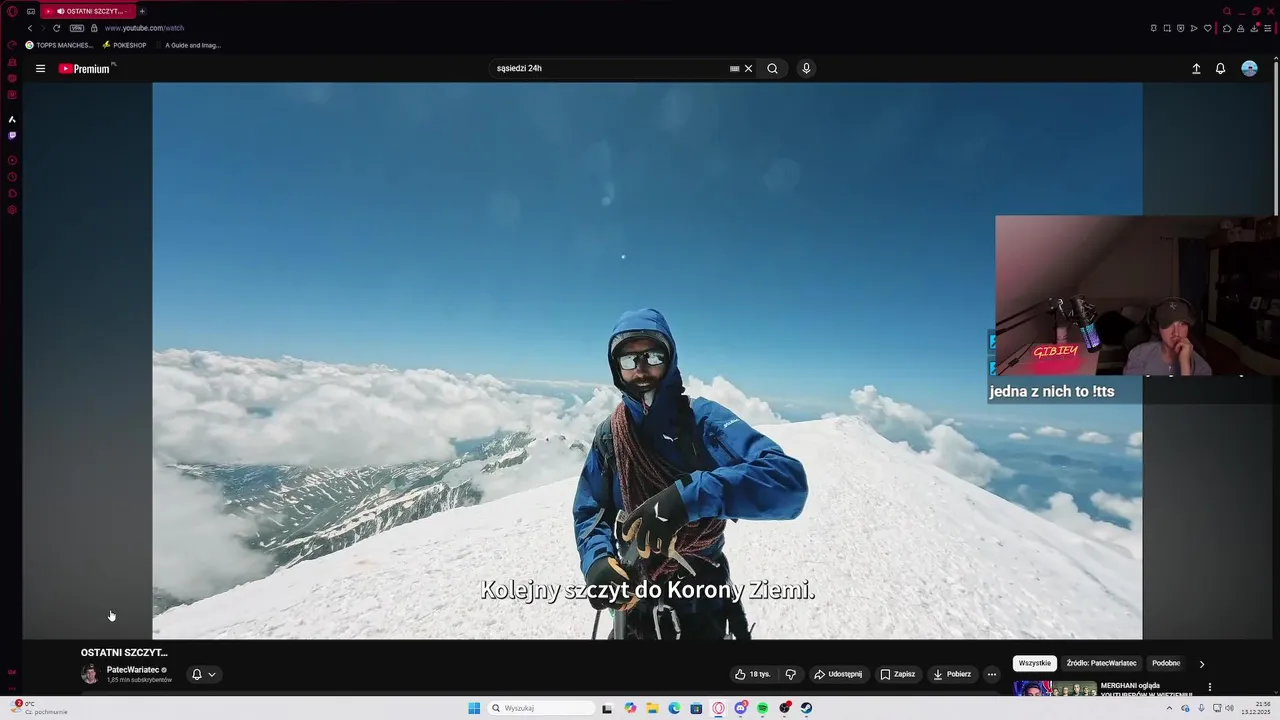Open PatecWariatec channel avatar

click(90, 674)
